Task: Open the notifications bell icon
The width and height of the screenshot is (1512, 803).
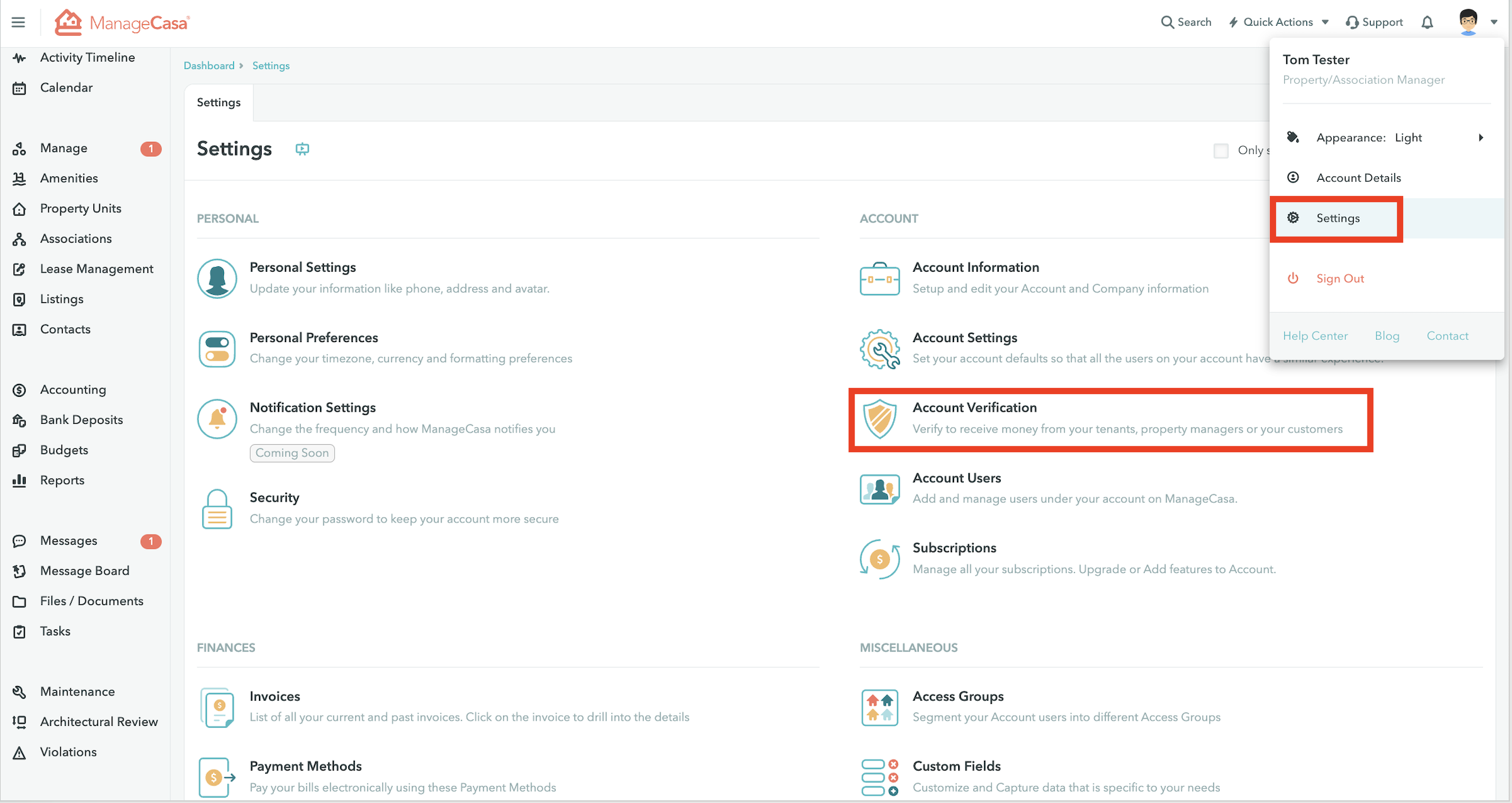Action: [x=1427, y=22]
